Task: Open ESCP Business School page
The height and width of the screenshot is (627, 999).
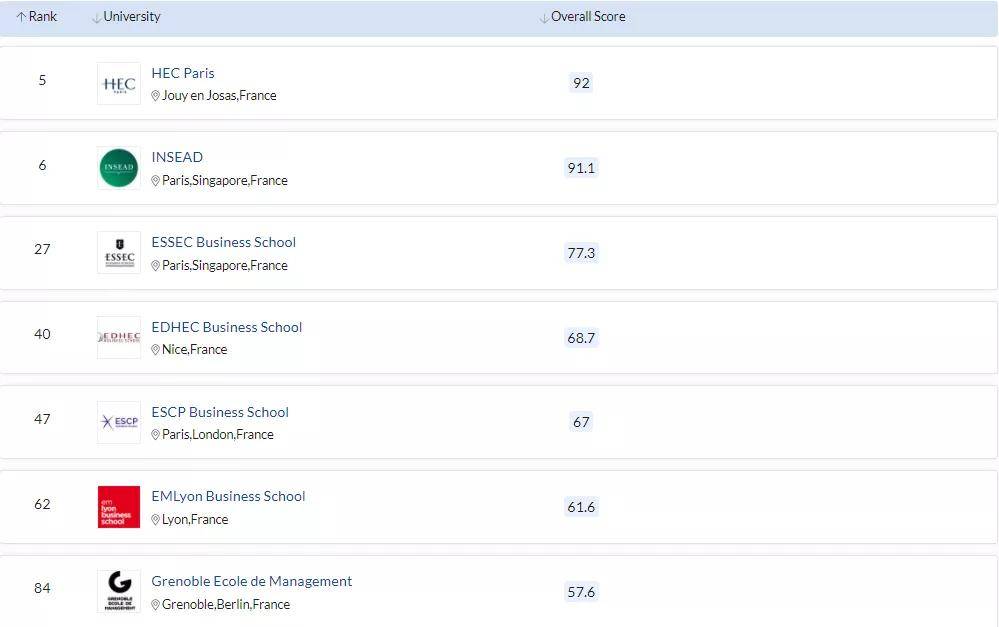Action: coord(220,412)
